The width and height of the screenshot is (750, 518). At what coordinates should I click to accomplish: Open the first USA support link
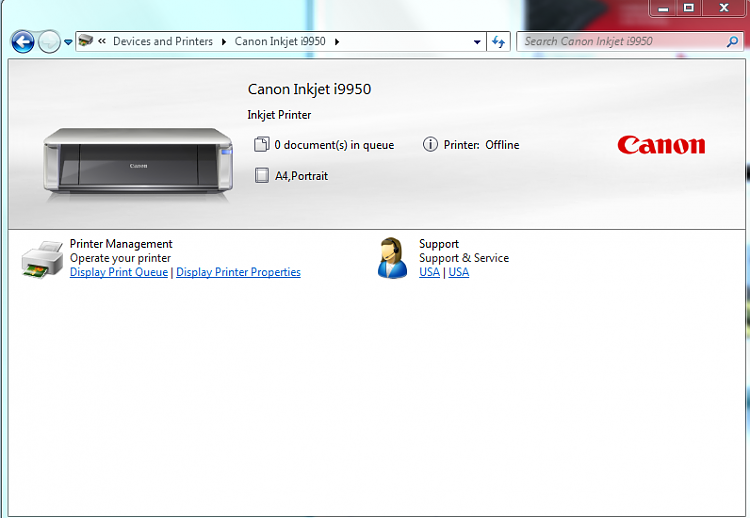pyautogui.click(x=430, y=272)
